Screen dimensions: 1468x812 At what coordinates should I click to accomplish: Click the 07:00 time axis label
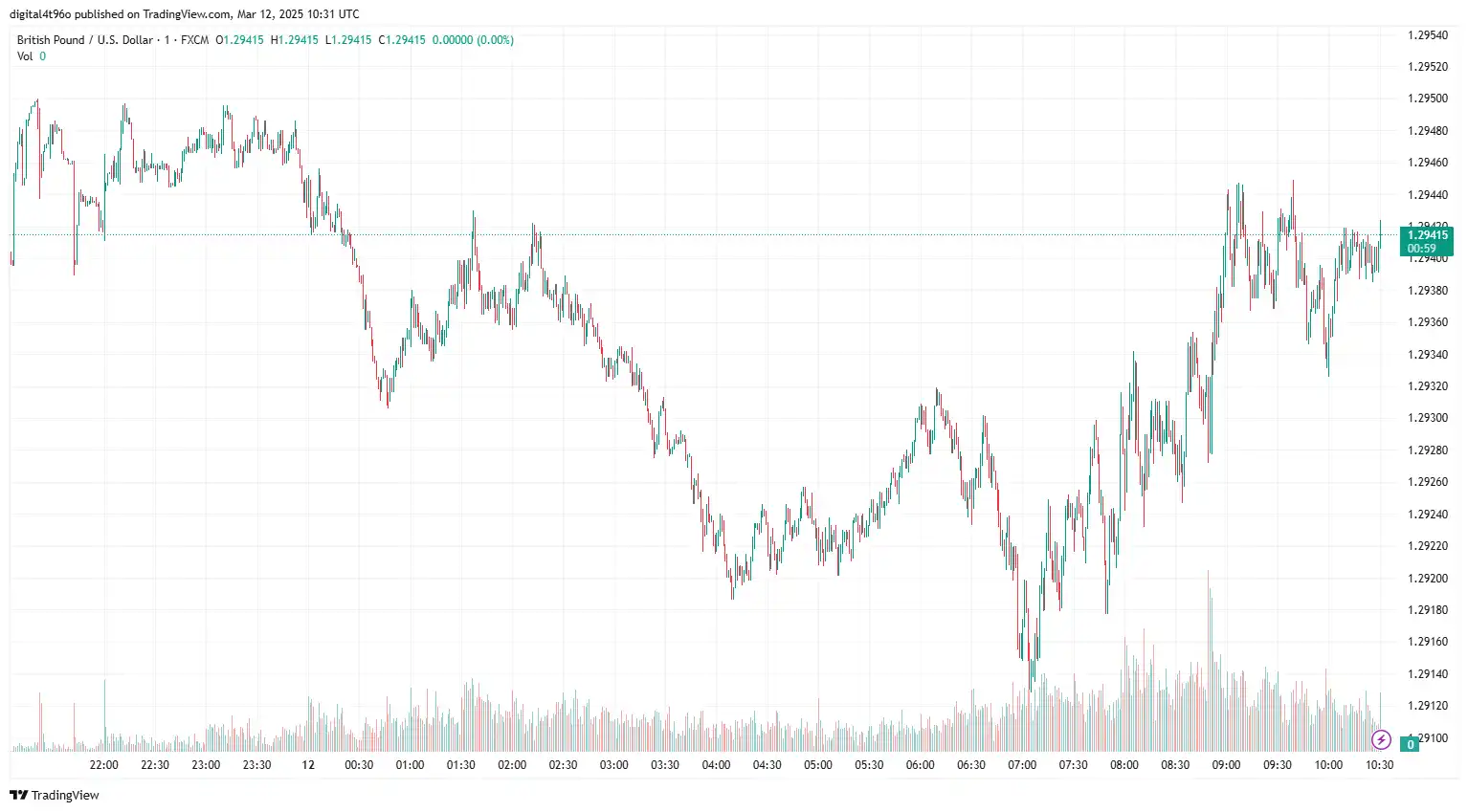coord(1023,765)
